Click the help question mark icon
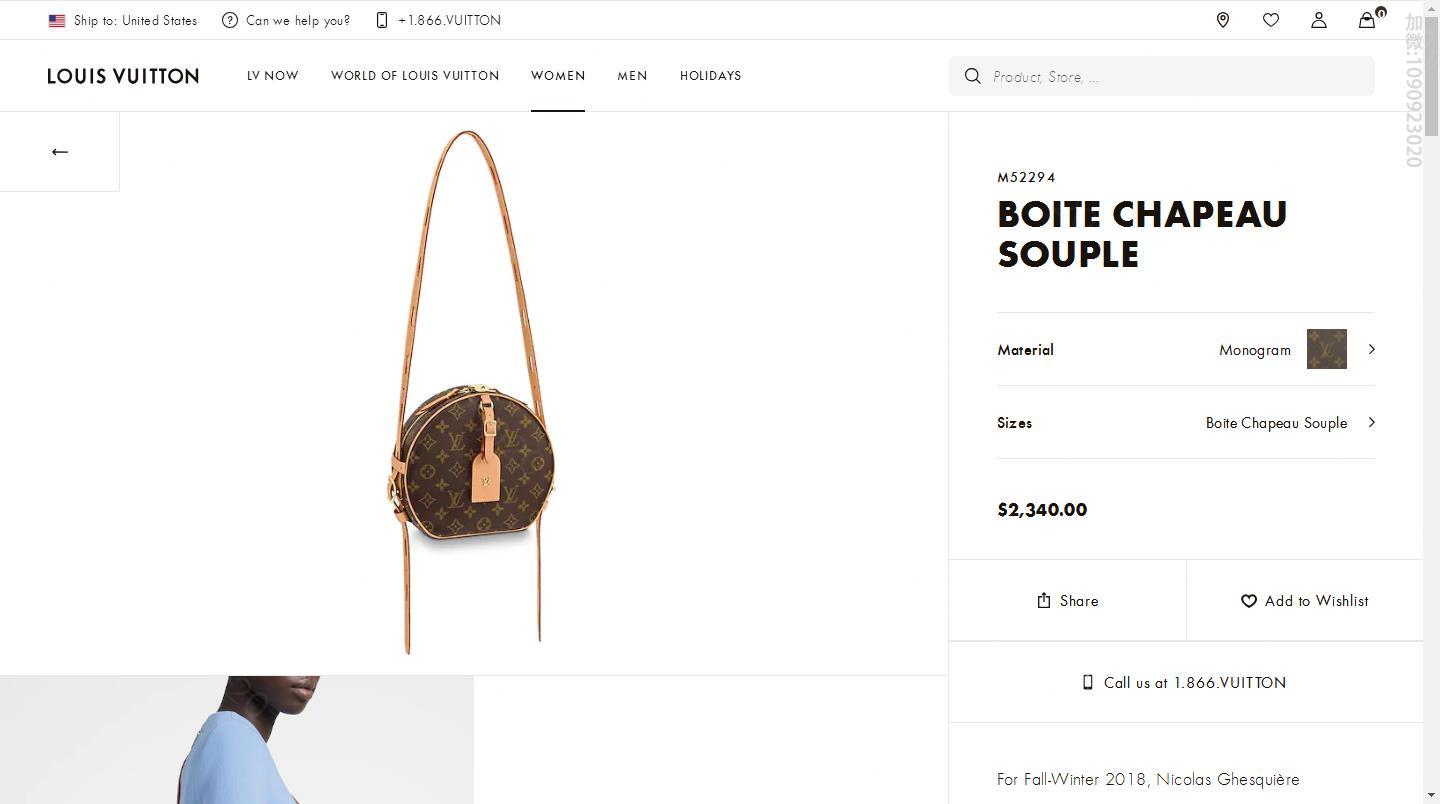Screen dimensions: 1440x804 point(230,20)
